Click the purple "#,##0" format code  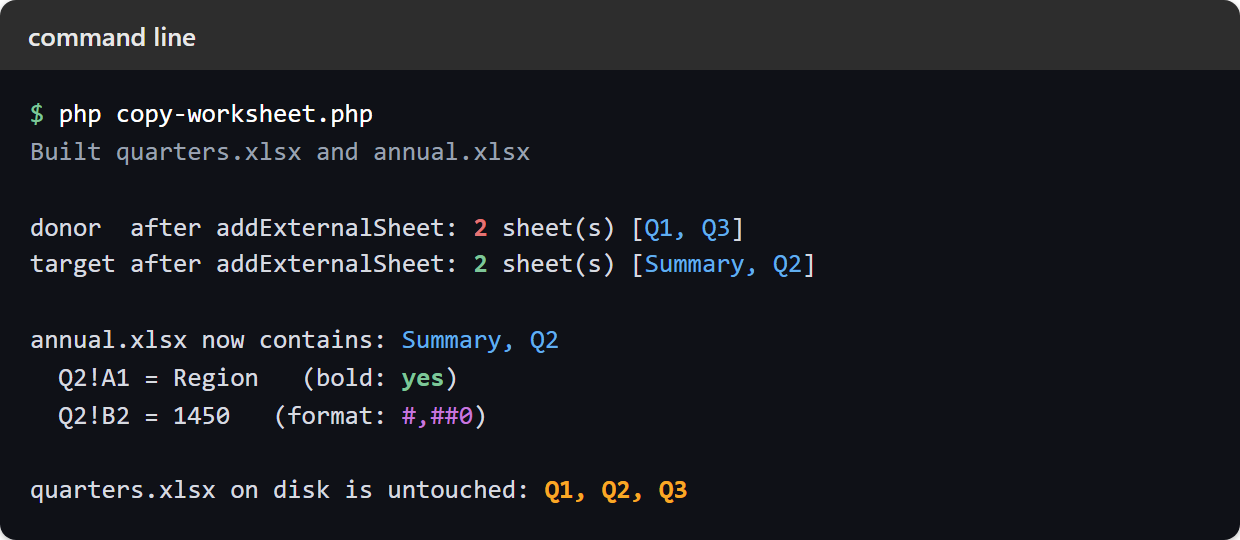click(437, 416)
